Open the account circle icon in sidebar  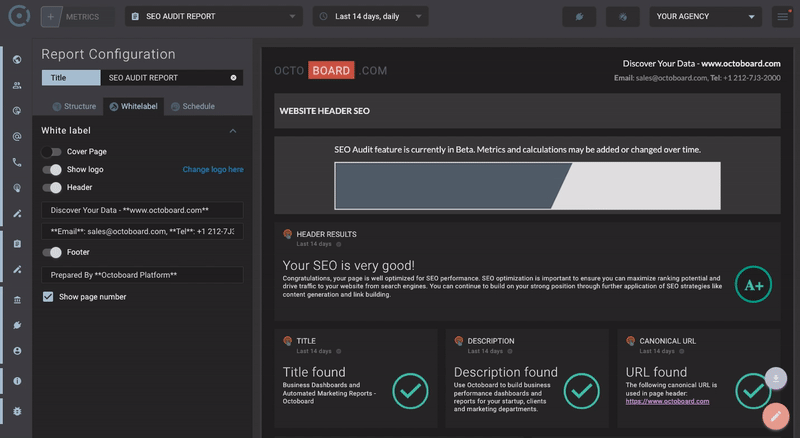click(17, 351)
